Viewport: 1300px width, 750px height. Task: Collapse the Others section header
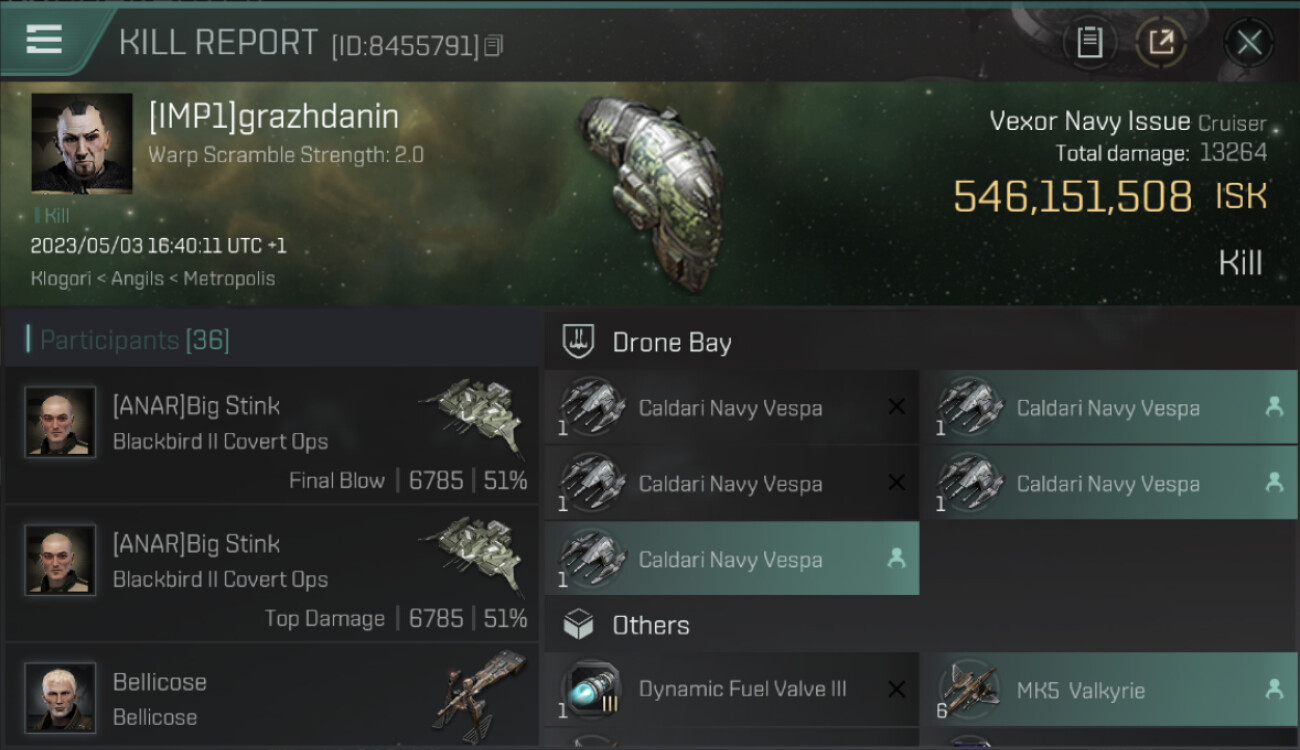pyautogui.click(x=650, y=626)
